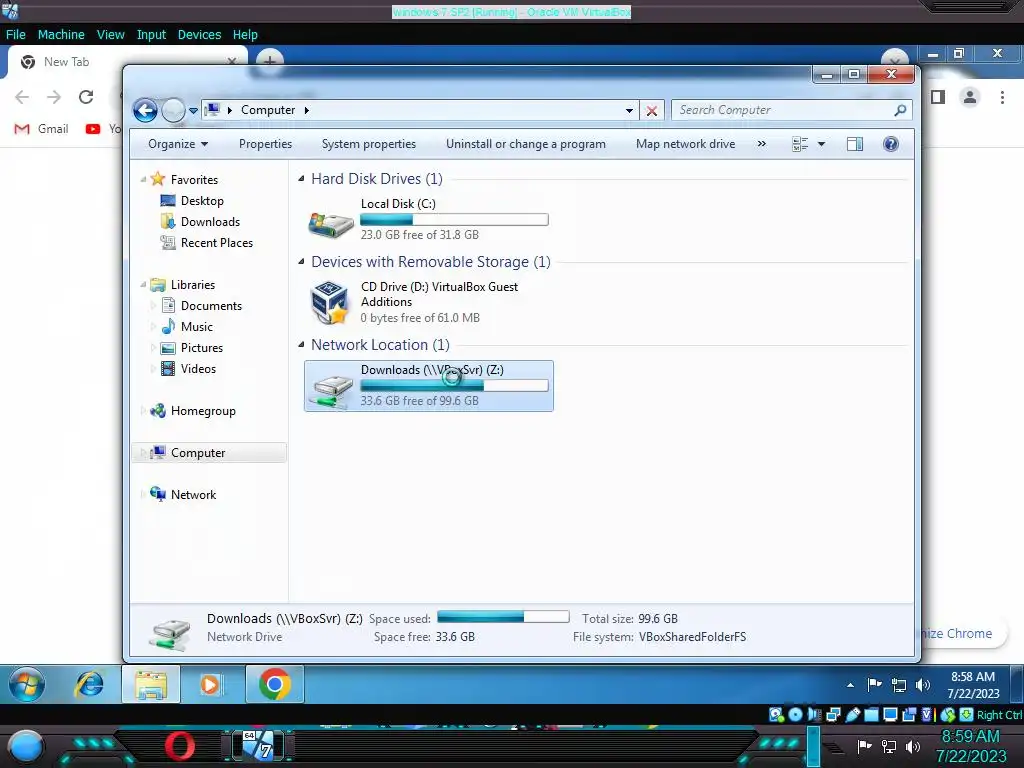The image size is (1024, 768).
Task: Select Music library
Action: click(x=197, y=327)
